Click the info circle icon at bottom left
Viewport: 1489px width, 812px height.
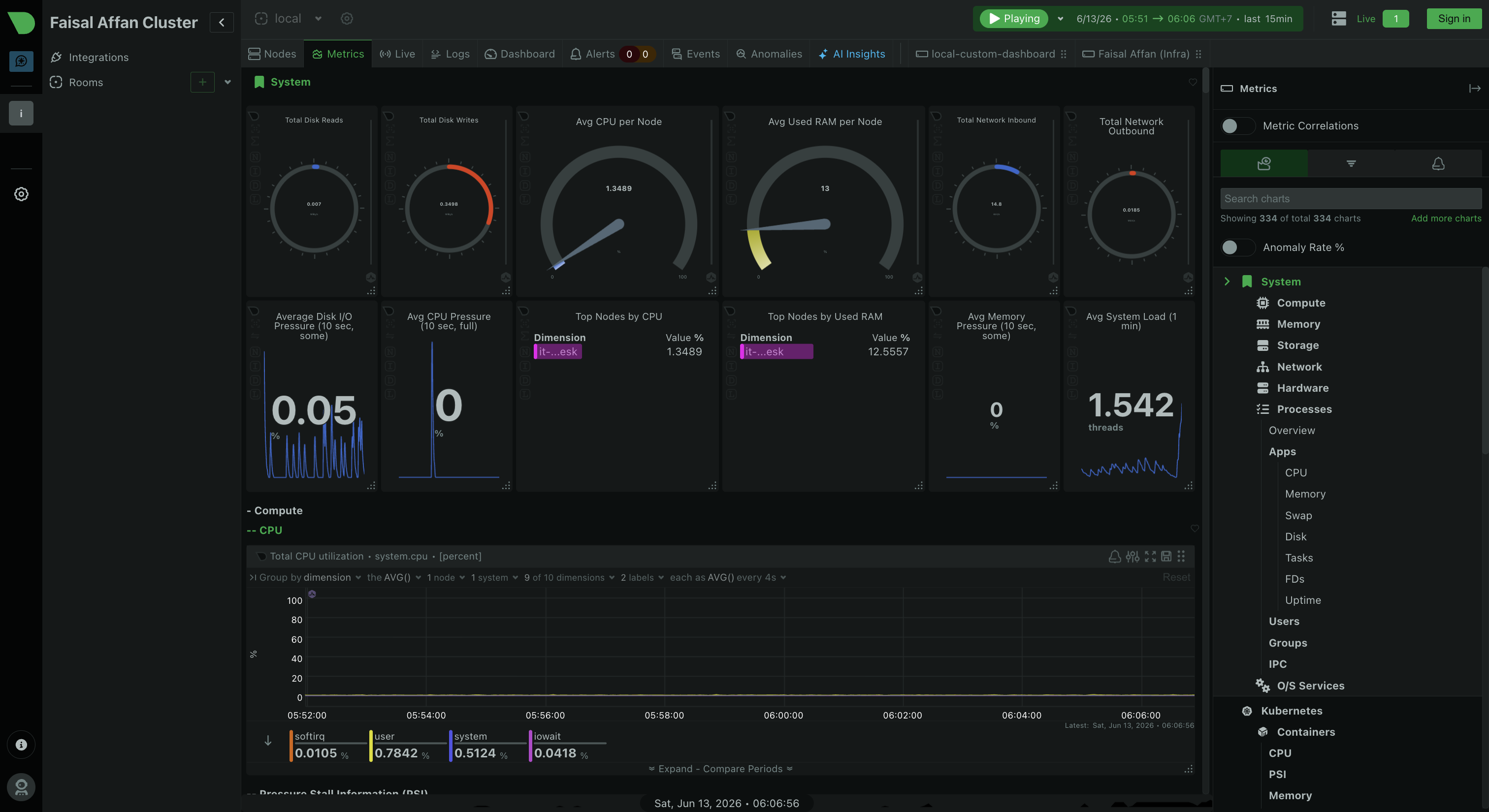21,745
